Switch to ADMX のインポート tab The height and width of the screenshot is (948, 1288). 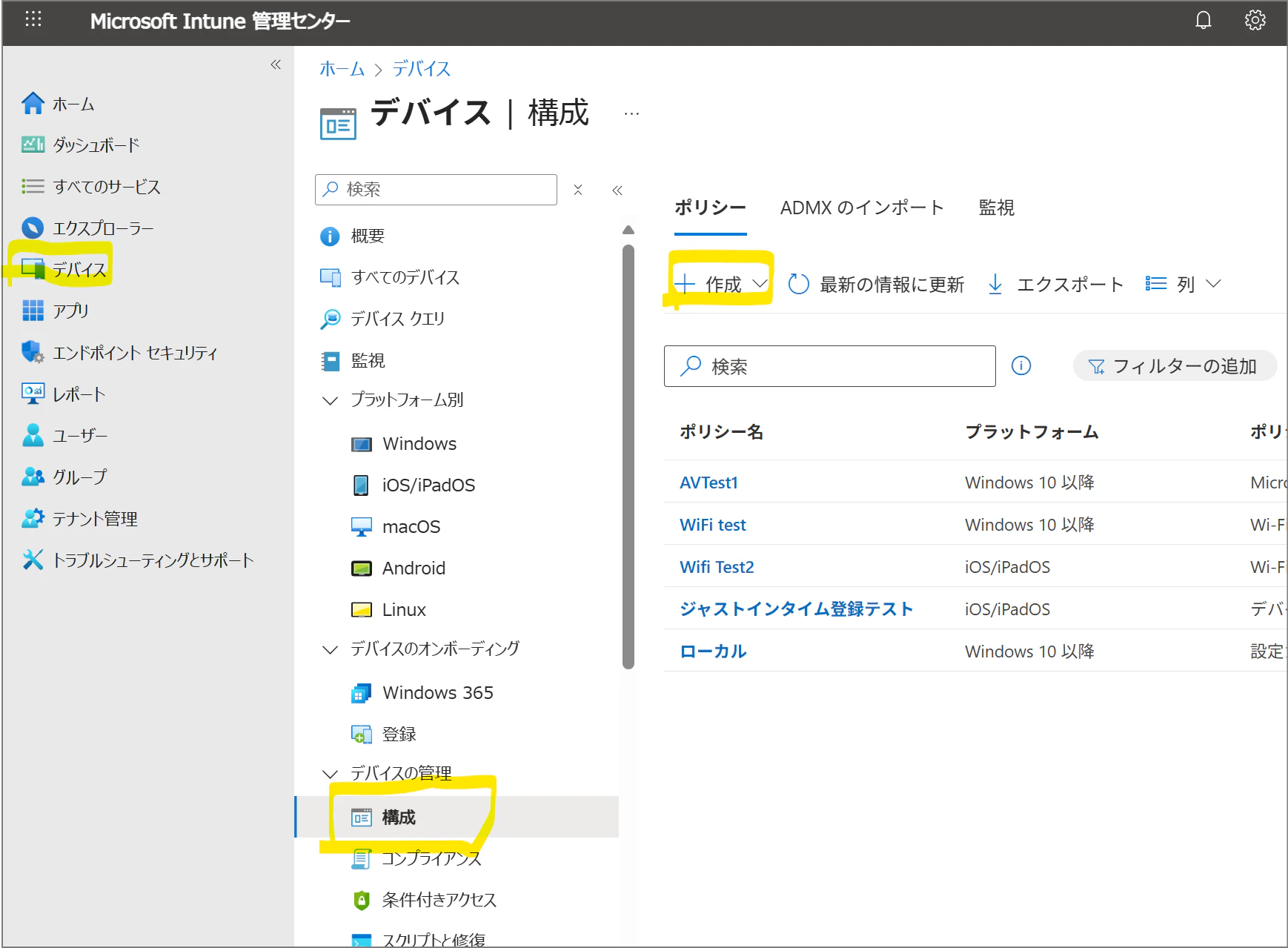coord(862,208)
